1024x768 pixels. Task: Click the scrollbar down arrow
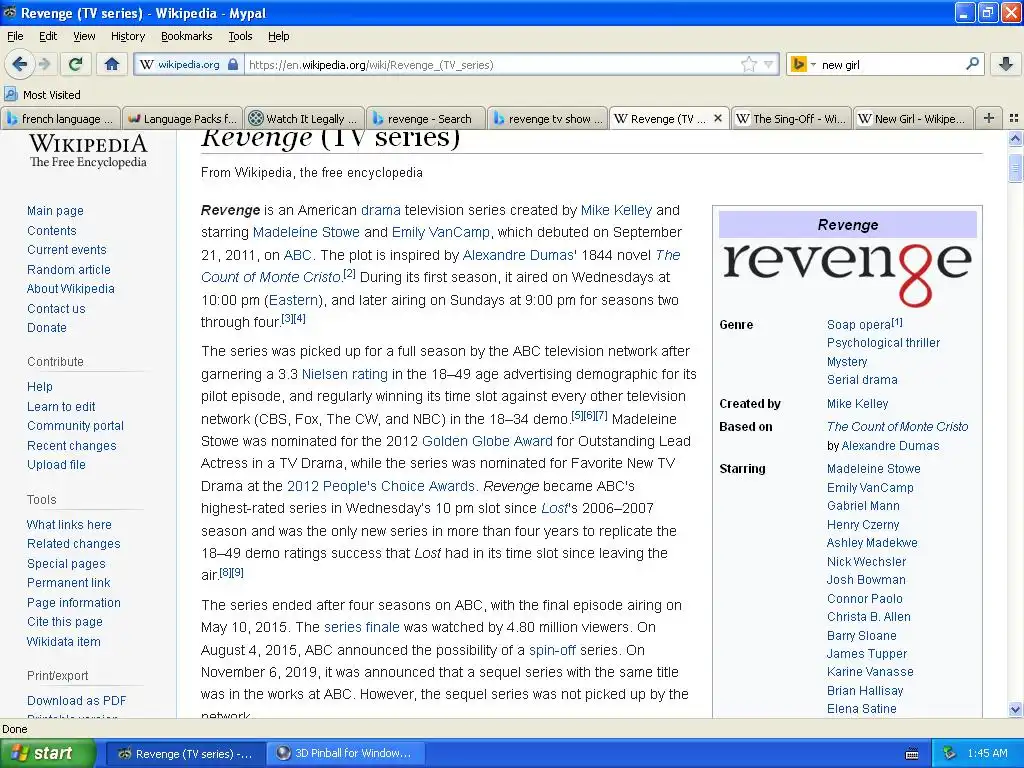coord(1015,709)
